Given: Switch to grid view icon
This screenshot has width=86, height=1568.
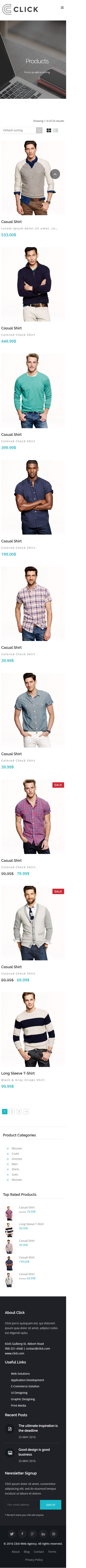Looking at the screenshot, I should 49,130.
